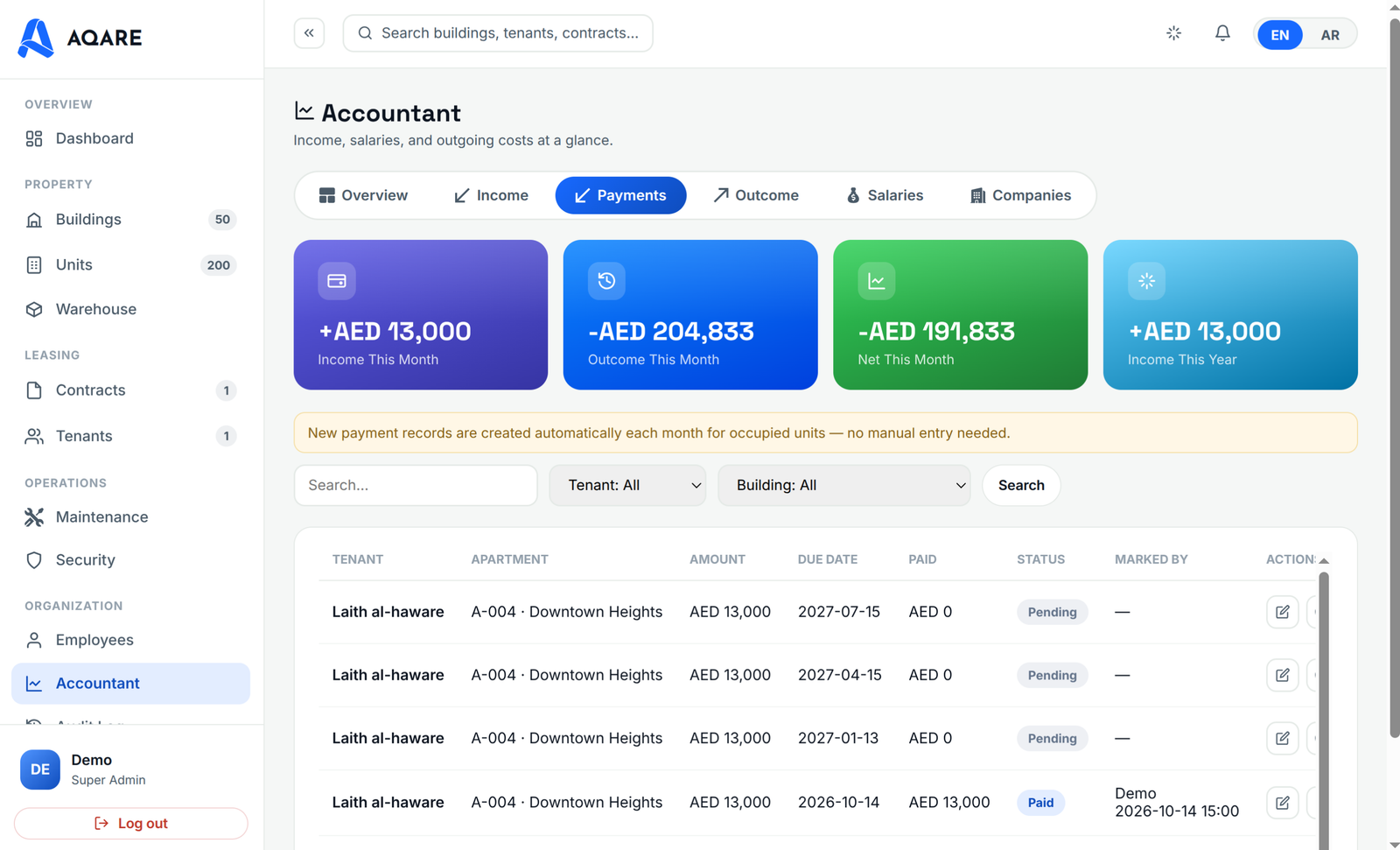Viewport: 1400px width, 850px height.
Task: Edit the 2027-01-13 payment row
Action: pyautogui.click(x=1282, y=738)
